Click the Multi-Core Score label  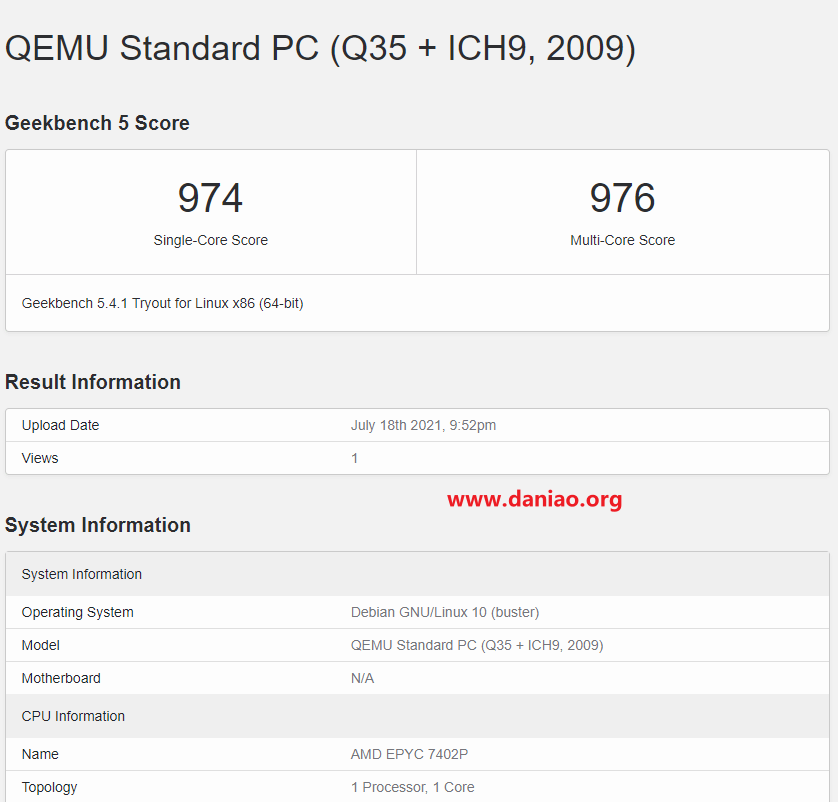click(623, 240)
